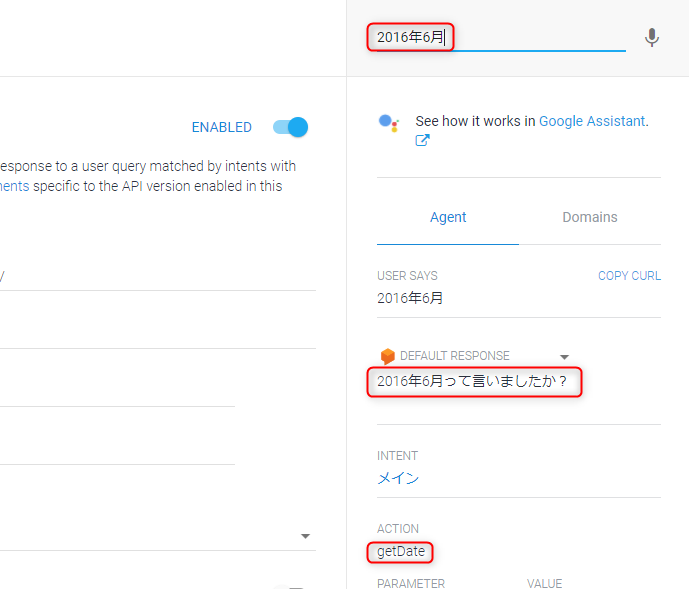689x589 pixels.
Task: Click the DEFAULT RESPONSE label
Action: pyautogui.click(x=455, y=356)
